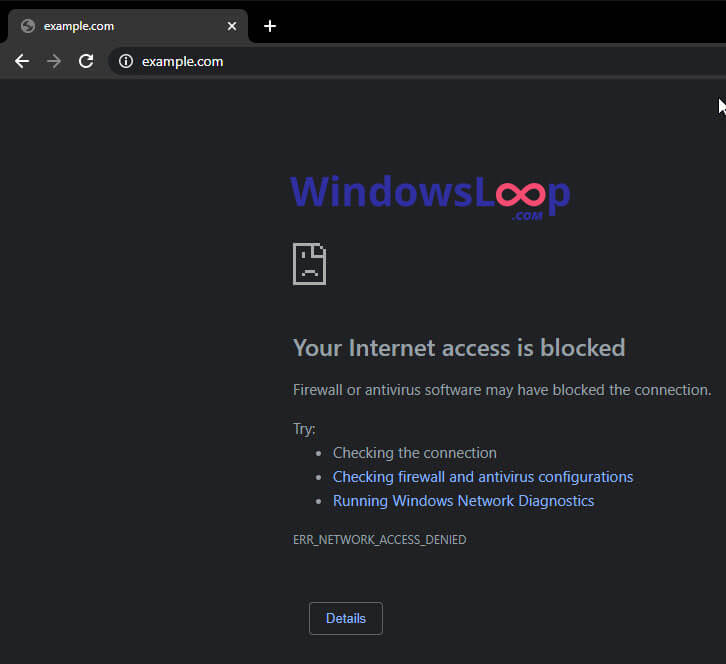Run Windows Network Diagnostics link
This screenshot has width=726, height=664.
coord(463,501)
